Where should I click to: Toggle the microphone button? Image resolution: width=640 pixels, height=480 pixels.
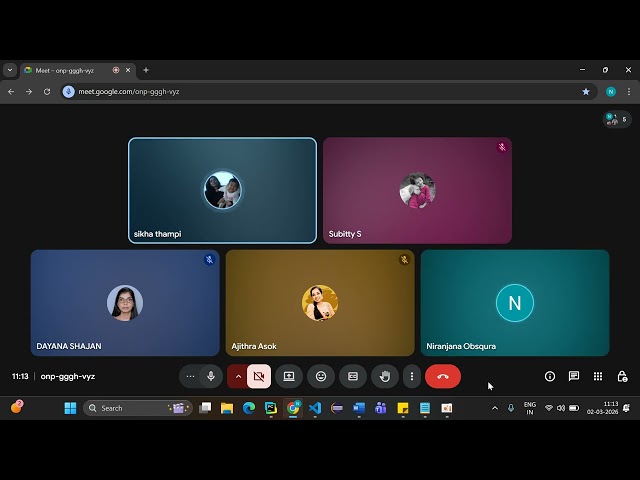pos(211,376)
